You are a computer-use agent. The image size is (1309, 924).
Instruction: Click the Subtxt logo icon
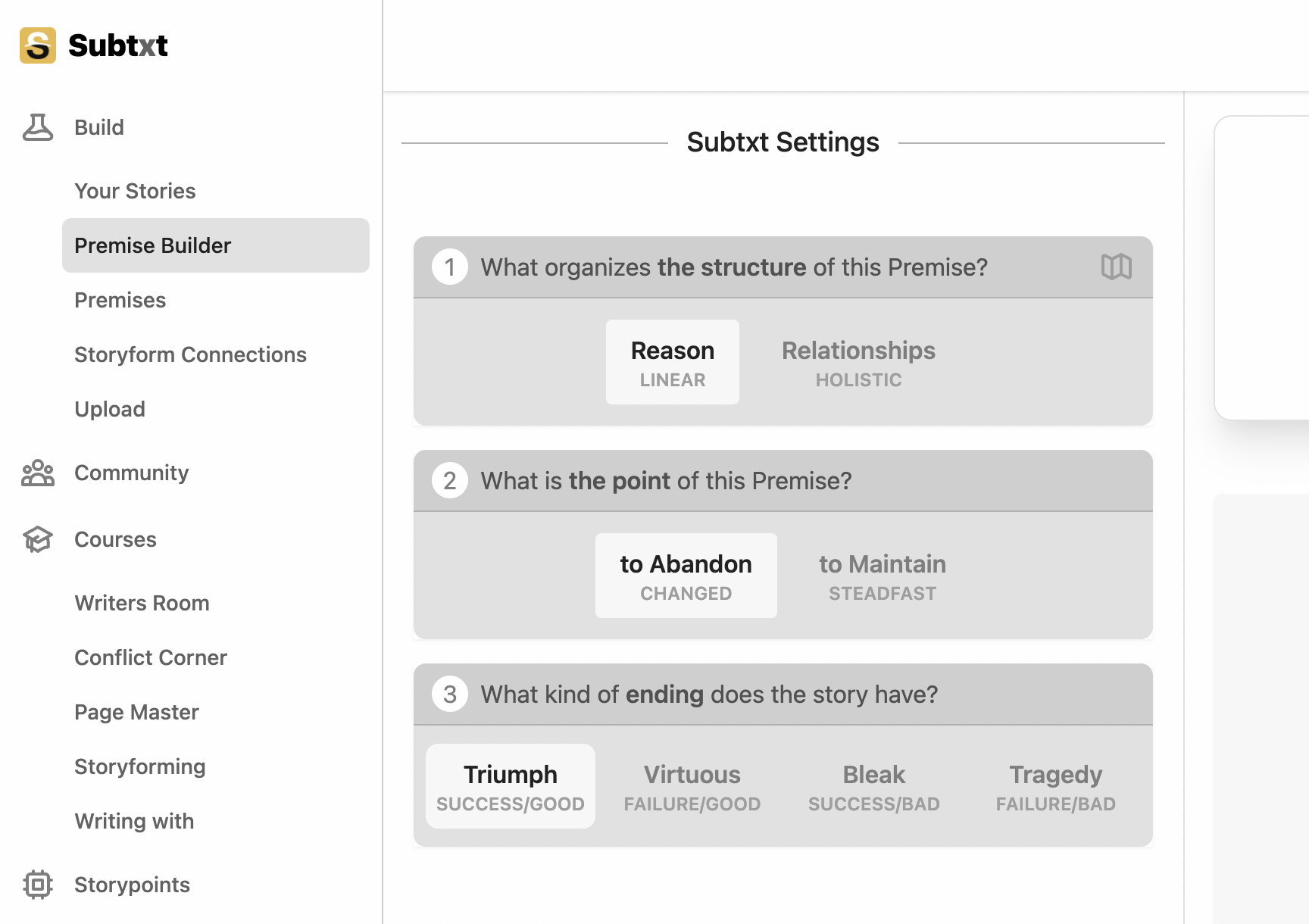point(38,45)
